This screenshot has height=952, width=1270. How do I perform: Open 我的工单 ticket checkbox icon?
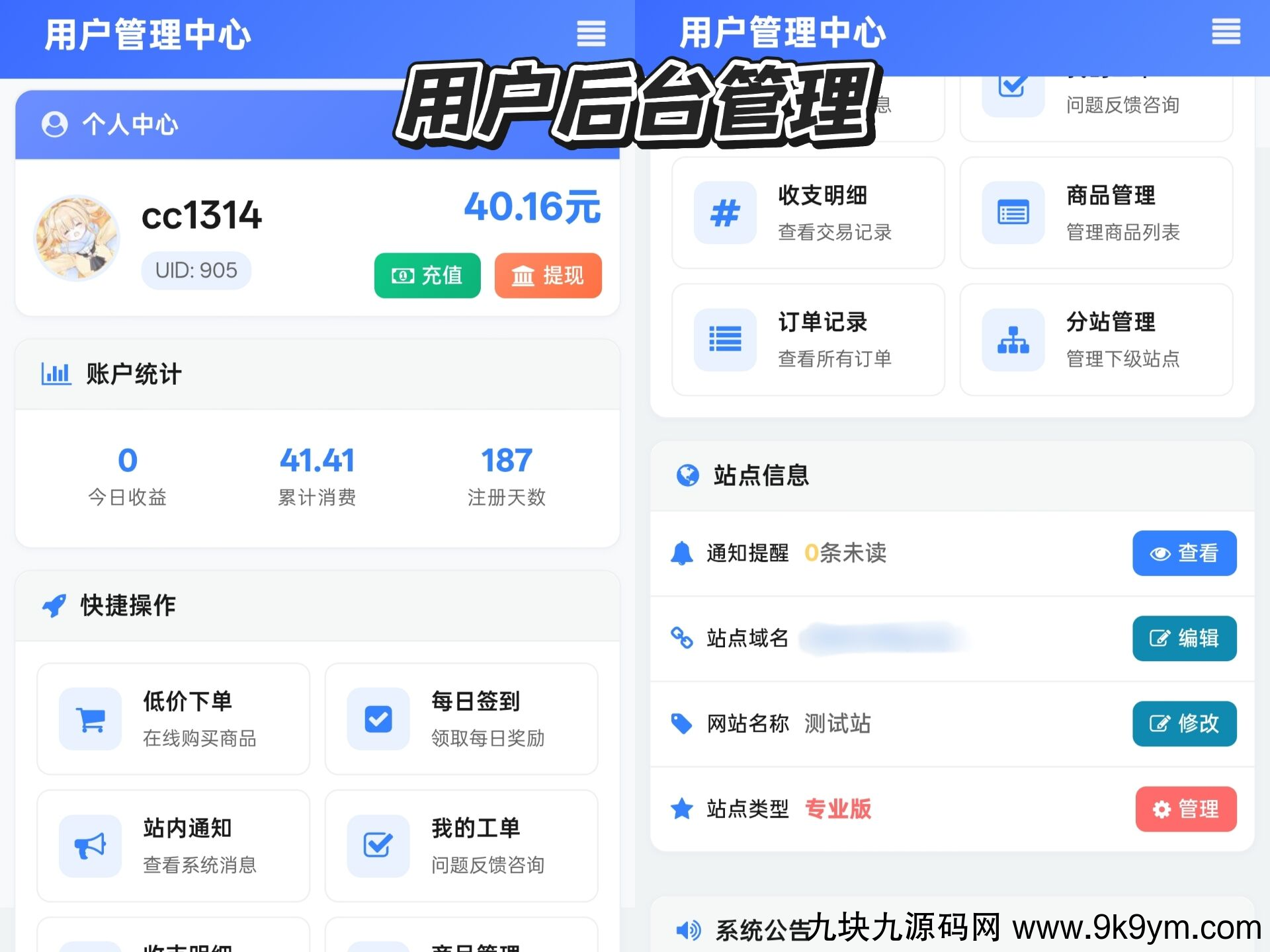pyautogui.click(x=378, y=846)
